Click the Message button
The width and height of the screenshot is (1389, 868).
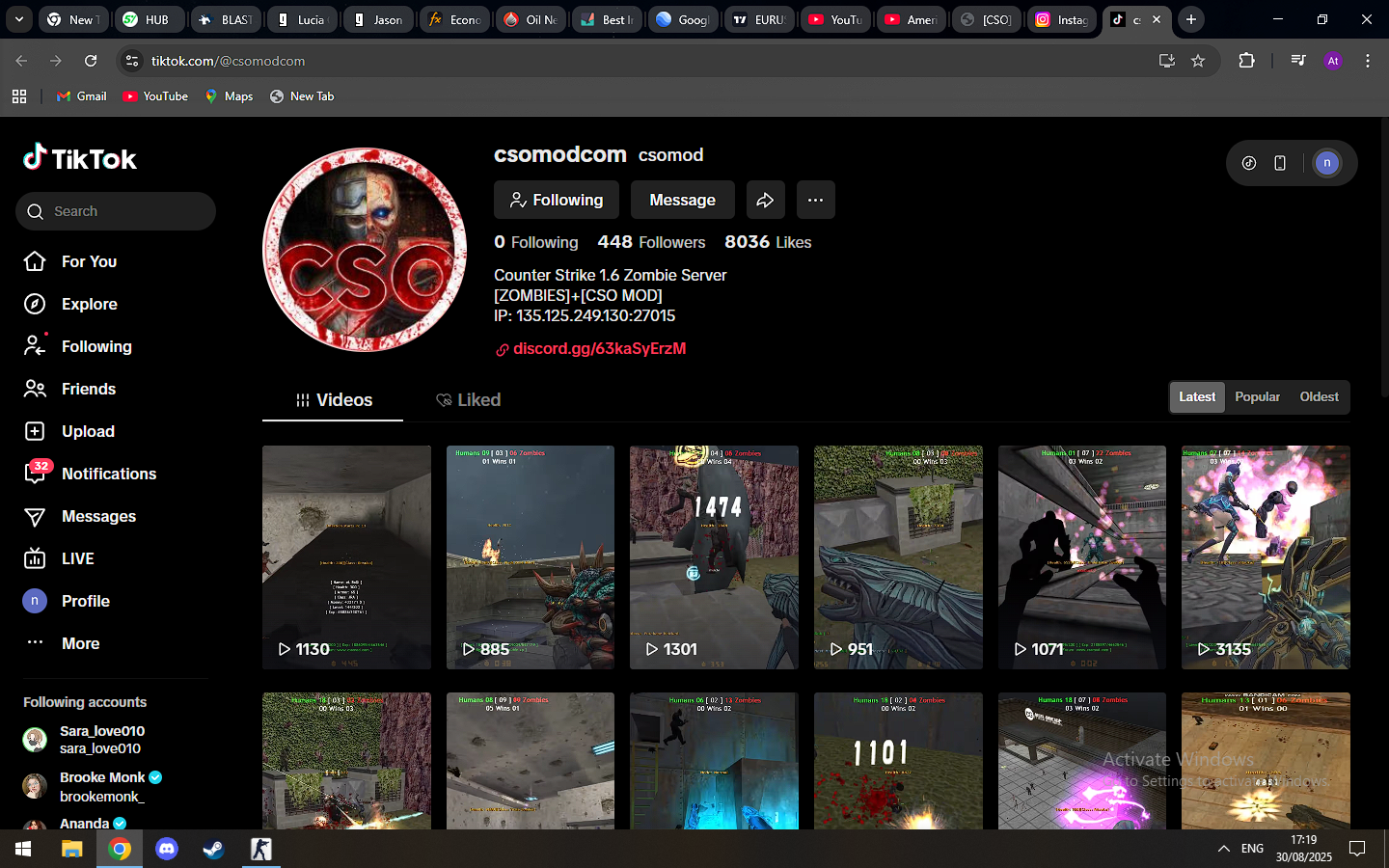(682, 200)
